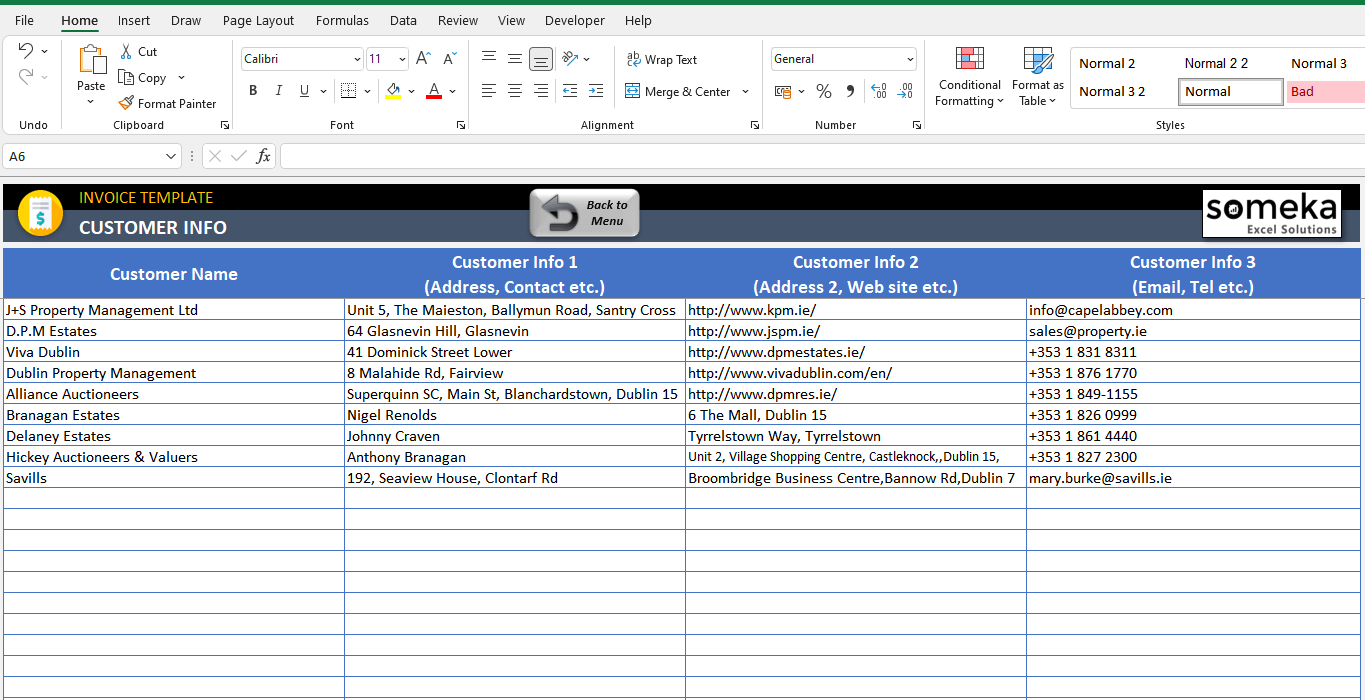Screen dimensions: 1365x700
Task: Cut the selection with the scissors icon
Action: [126, 51]
